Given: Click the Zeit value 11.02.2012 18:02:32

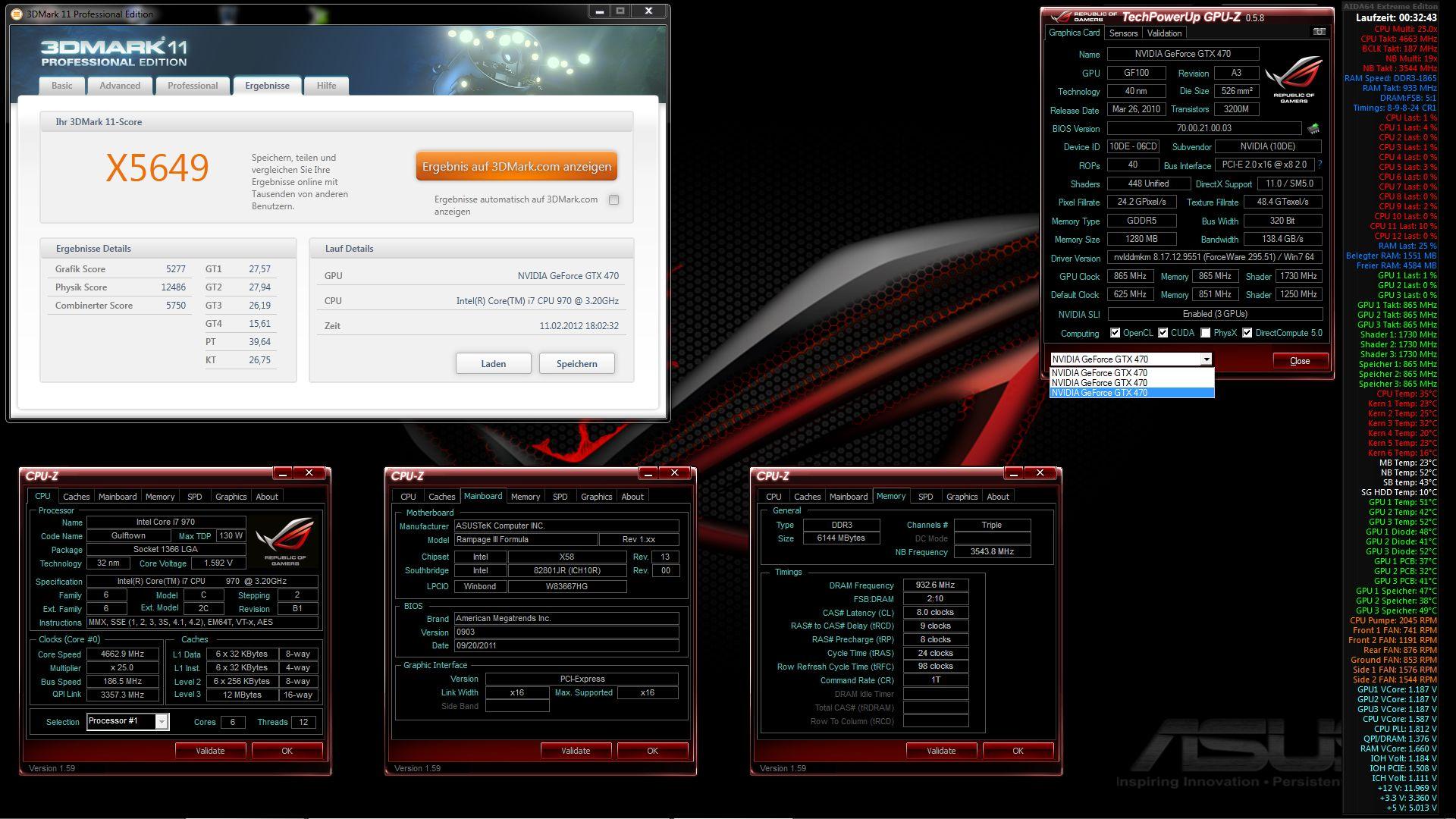Looking at the screenshot, I should tap(579, 326).
